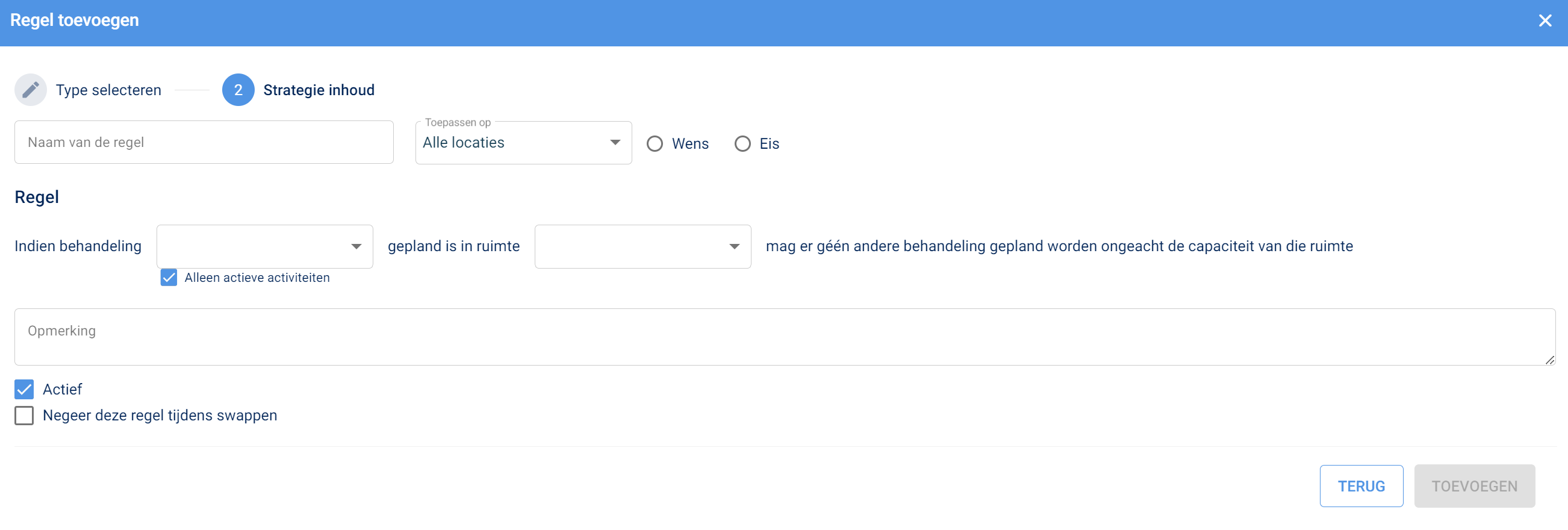Open the Toepassen op Alle locaties dropdown
Image resolution: width=1568 pixels, height=530 pixels.
coord(523,142)
